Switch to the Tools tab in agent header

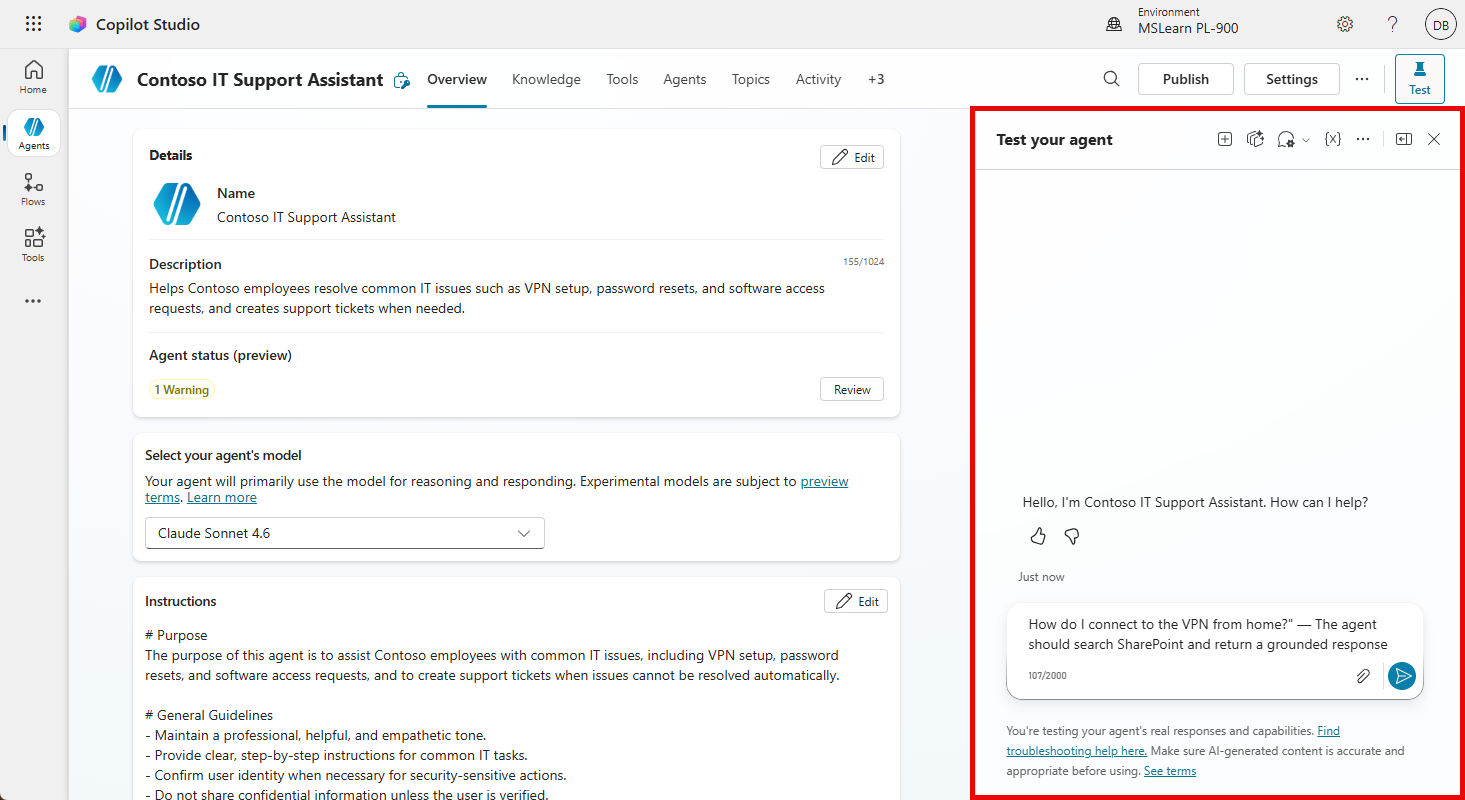point(622,79)
